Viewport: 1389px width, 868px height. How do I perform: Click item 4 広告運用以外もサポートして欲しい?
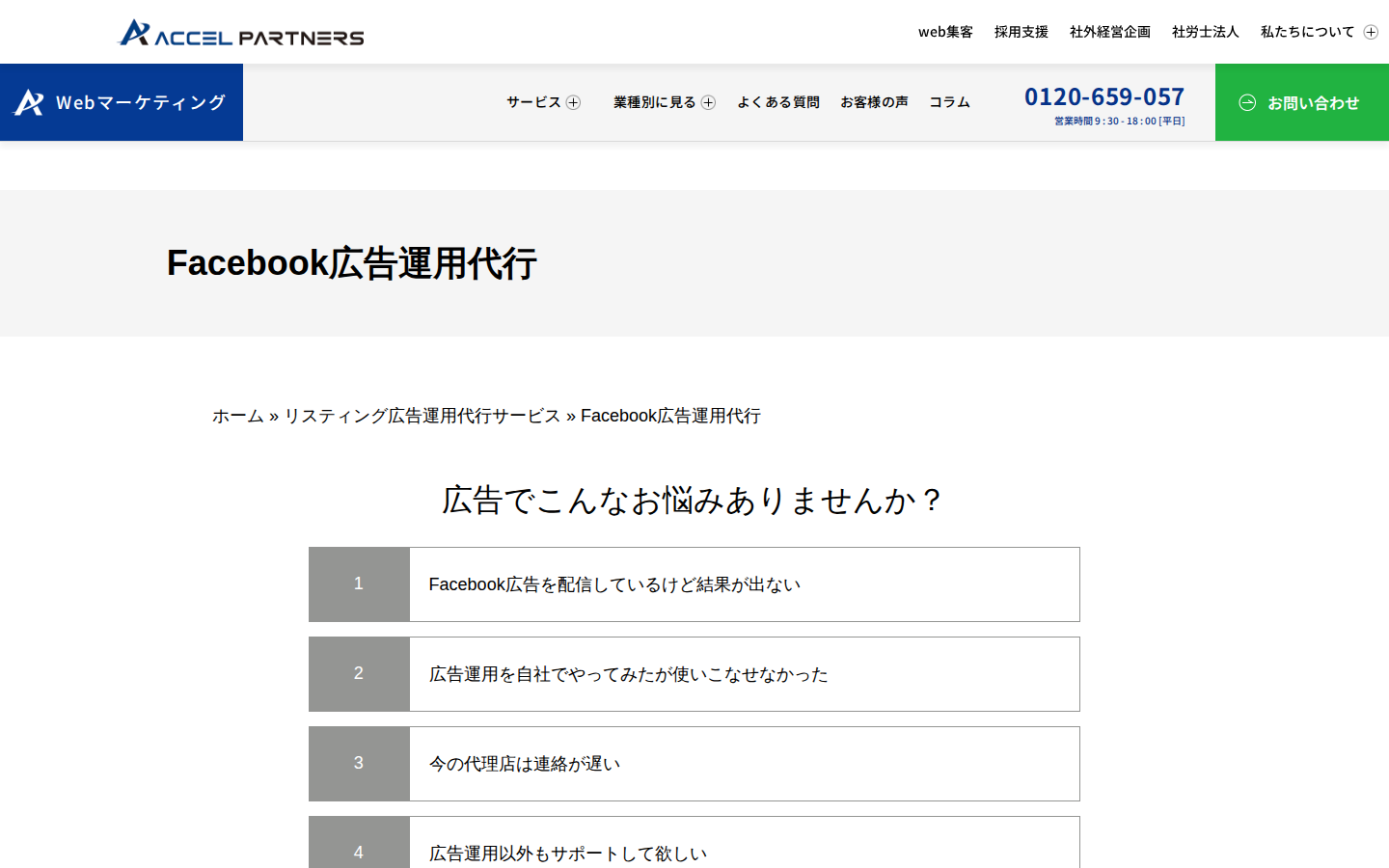(694, 843)
